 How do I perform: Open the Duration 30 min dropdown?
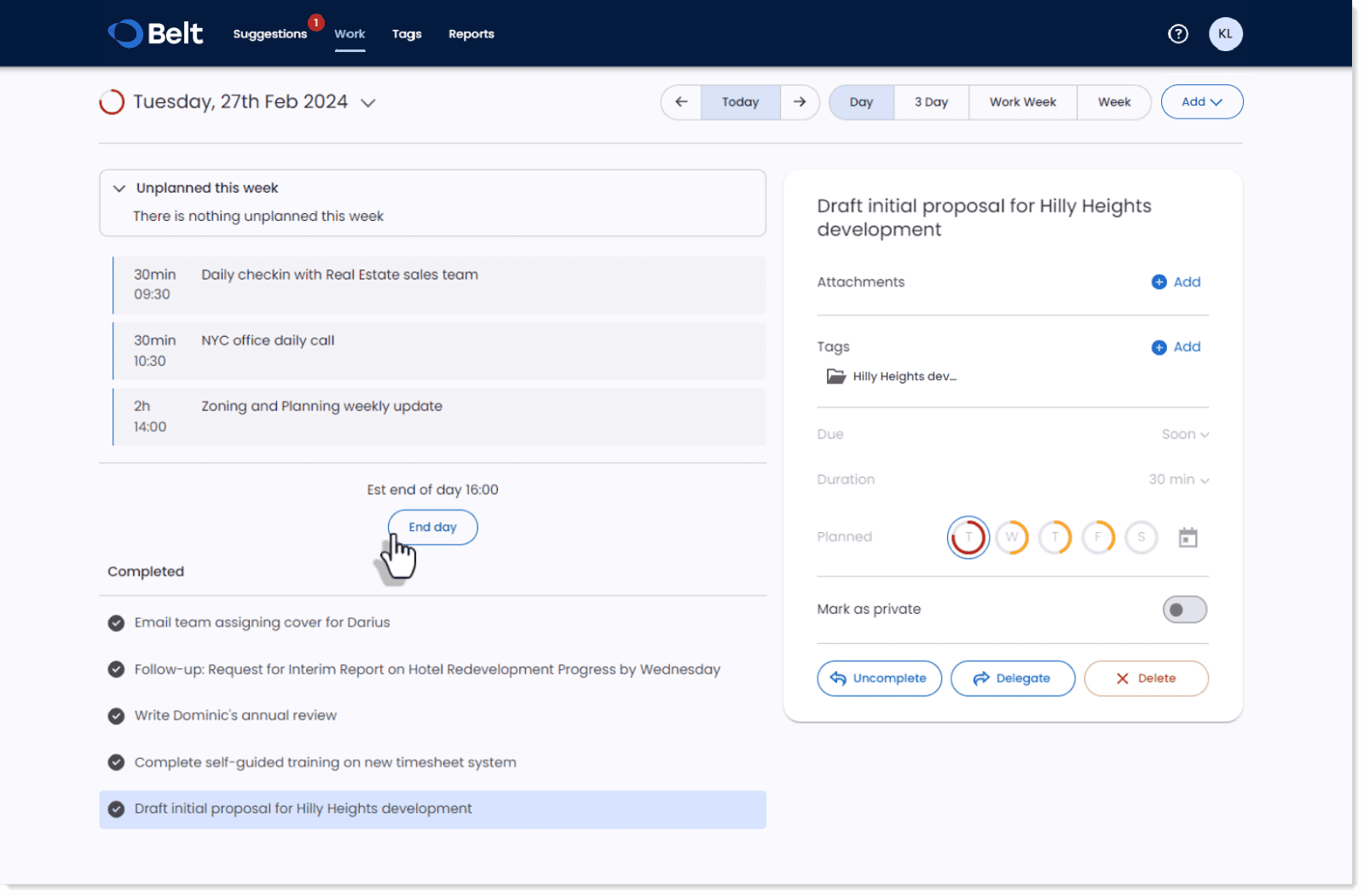click(1179, 480)
